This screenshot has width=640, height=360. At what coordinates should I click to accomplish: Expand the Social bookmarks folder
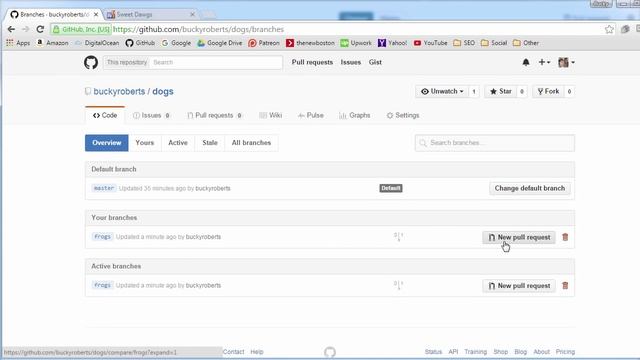pos(494,43)
